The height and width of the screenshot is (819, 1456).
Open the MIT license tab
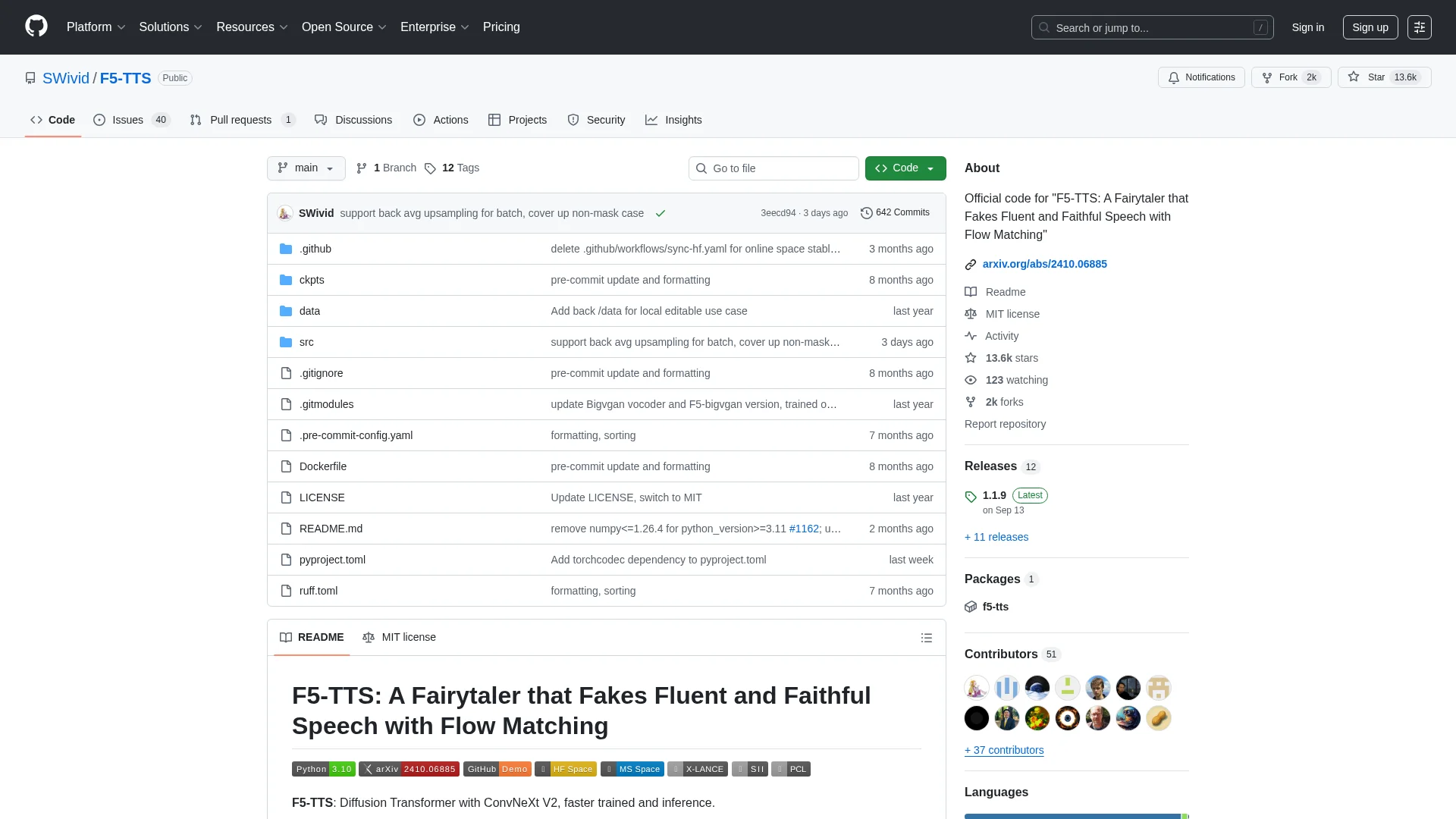click(x=399, y=637)
